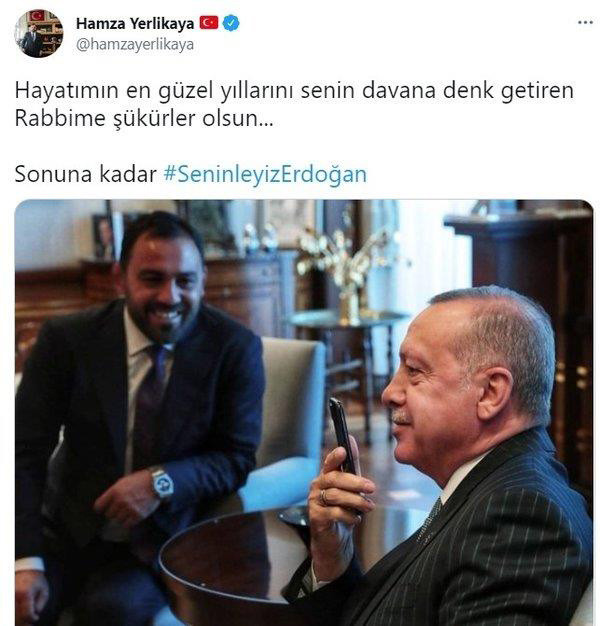Viewport: 600px width, 626px height.
Task: Open the @hamzayerlikaya handle link
Action: [x=135, y=44]
